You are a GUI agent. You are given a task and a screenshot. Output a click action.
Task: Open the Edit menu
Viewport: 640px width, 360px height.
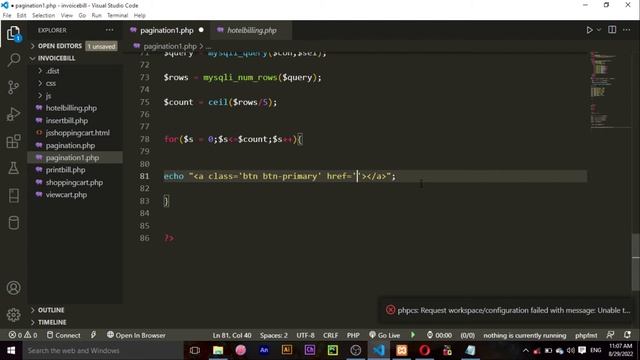click(x=21, y=15)
